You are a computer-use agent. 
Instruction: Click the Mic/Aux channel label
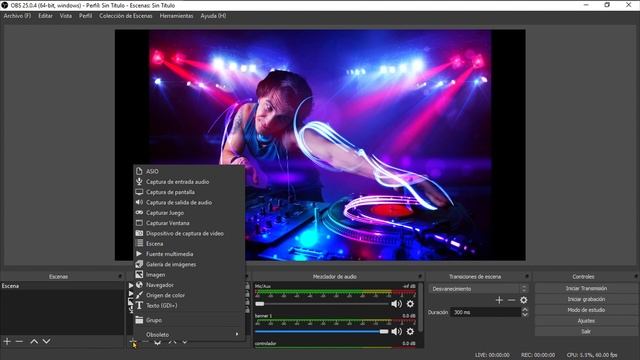[262, 286]
